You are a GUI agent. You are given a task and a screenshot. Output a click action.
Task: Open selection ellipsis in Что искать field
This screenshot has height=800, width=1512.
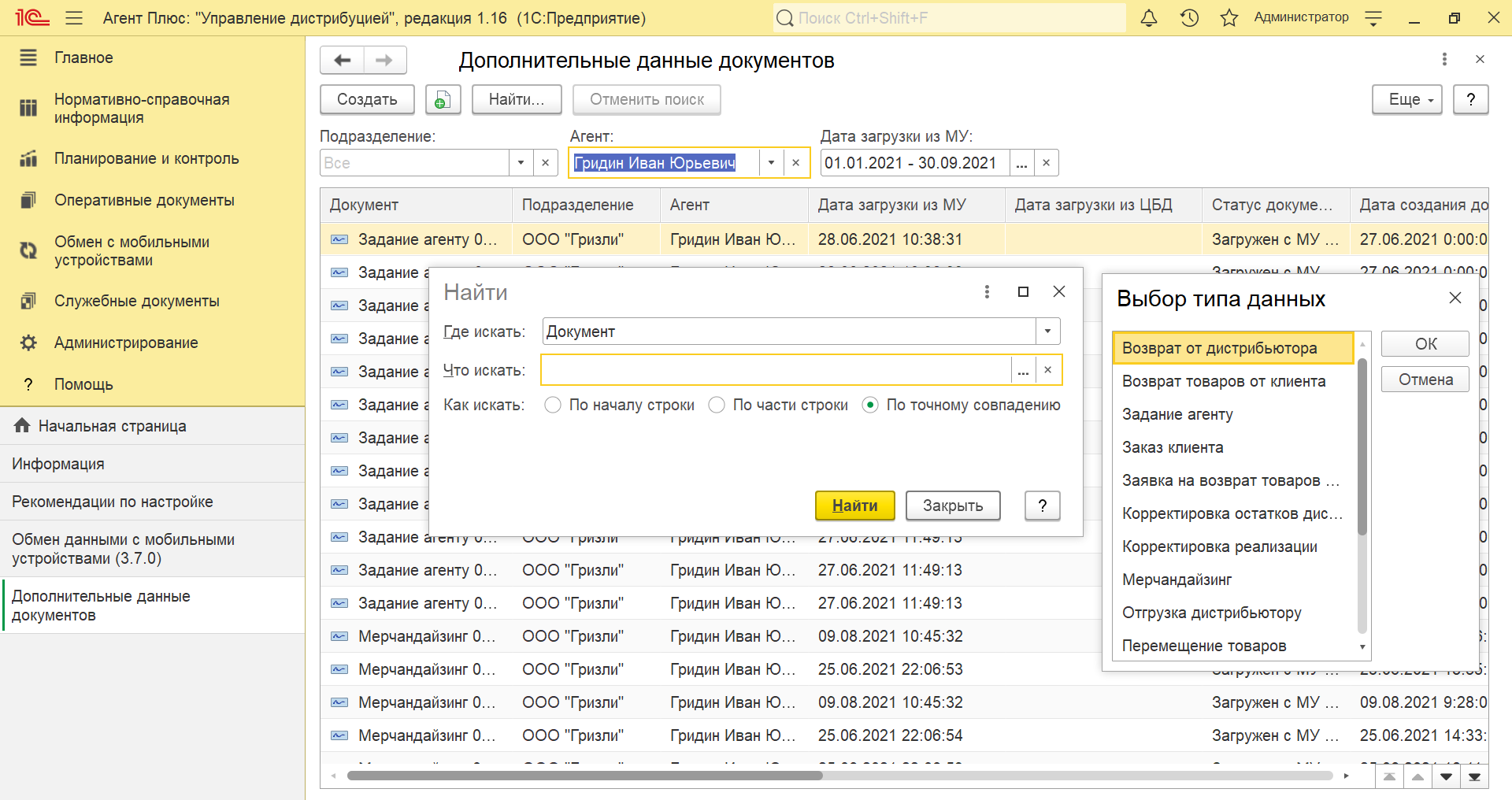tap(1023, 370)
